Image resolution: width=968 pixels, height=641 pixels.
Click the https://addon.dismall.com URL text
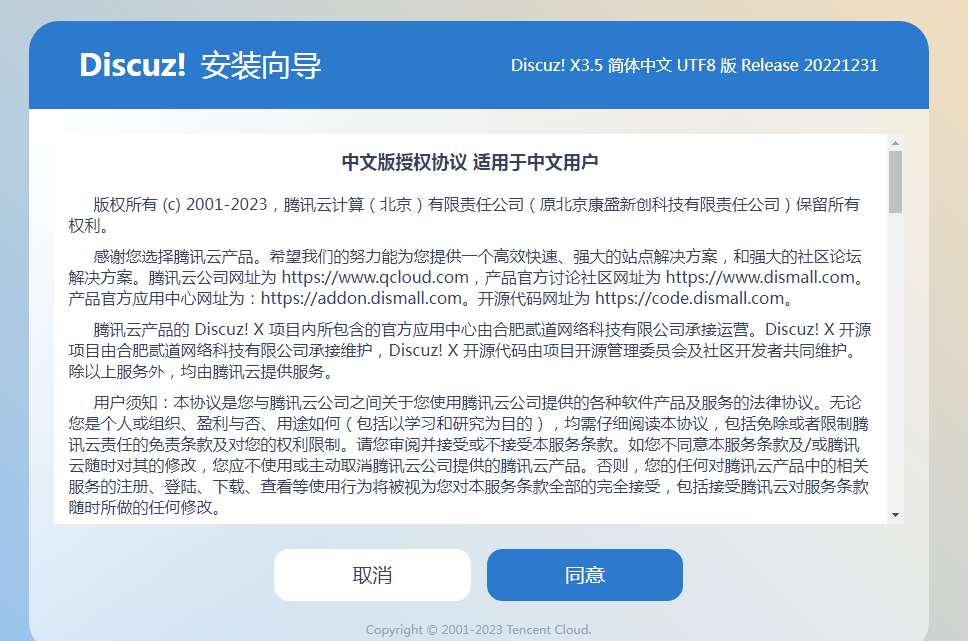pos(361,298)
